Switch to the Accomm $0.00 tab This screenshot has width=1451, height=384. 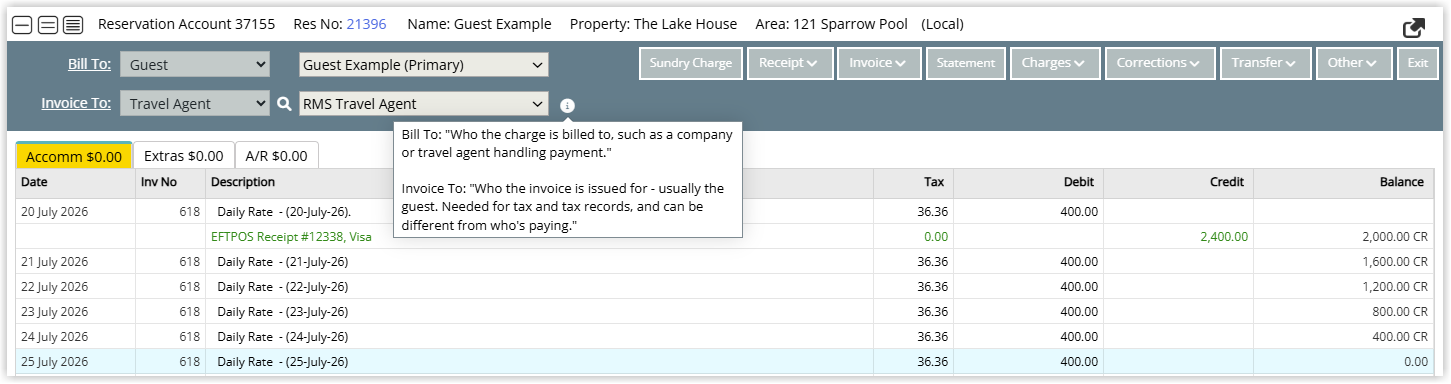pyautogui.click(x=74, y=156)
